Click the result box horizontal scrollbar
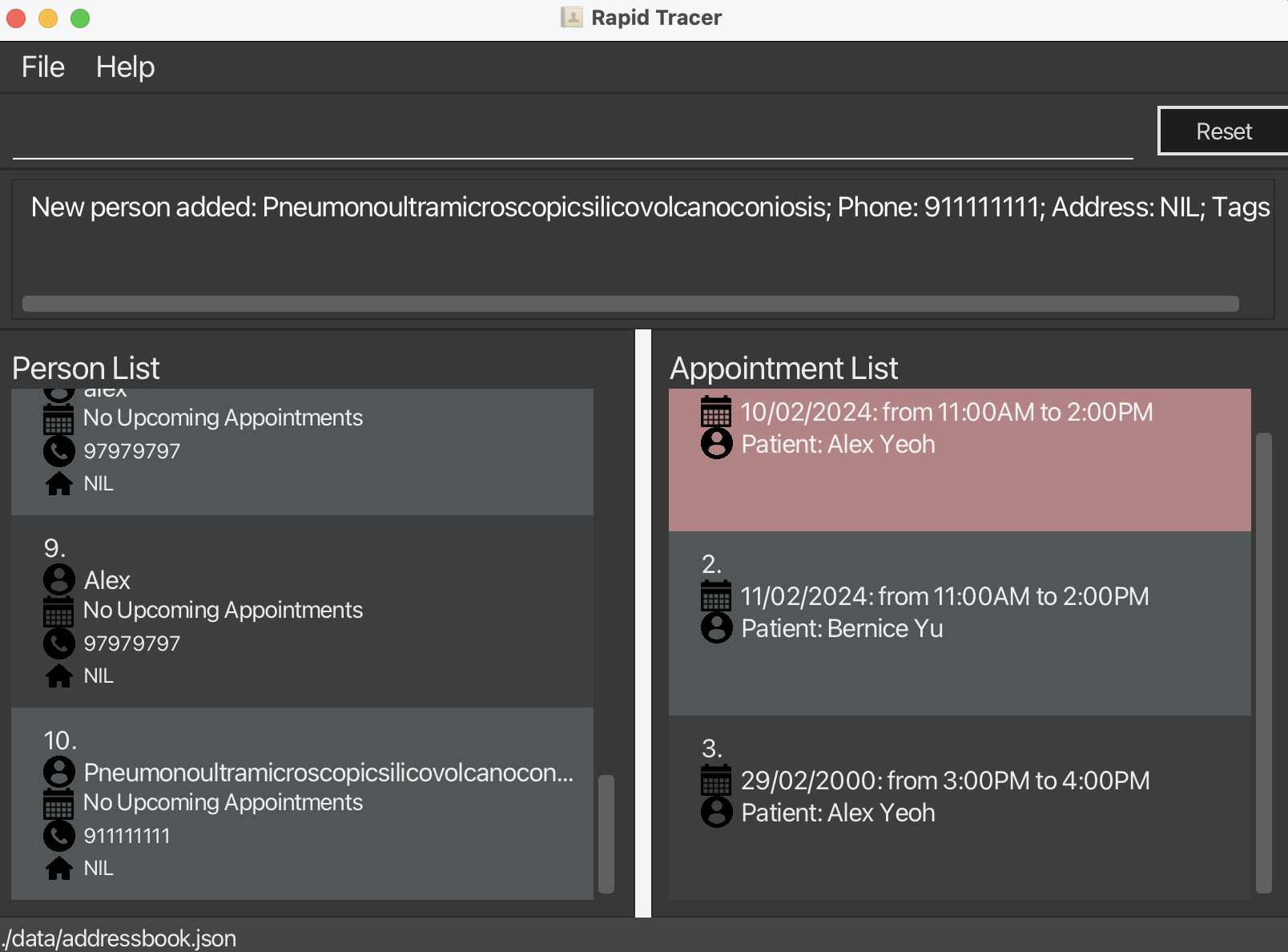The width and height of the screenshot is (1288, 952). pos(630,304)
